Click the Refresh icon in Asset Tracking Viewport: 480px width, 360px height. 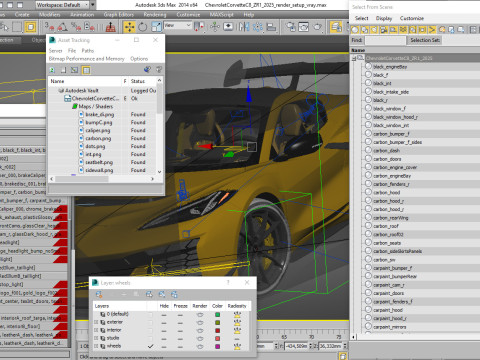[52, 70]
